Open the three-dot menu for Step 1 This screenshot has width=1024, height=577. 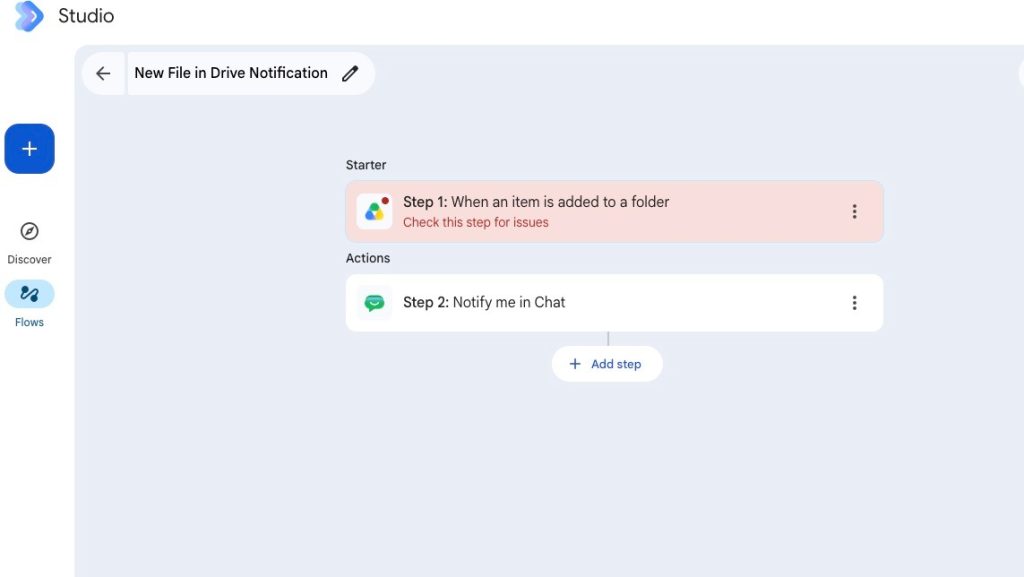pos(854,211)
